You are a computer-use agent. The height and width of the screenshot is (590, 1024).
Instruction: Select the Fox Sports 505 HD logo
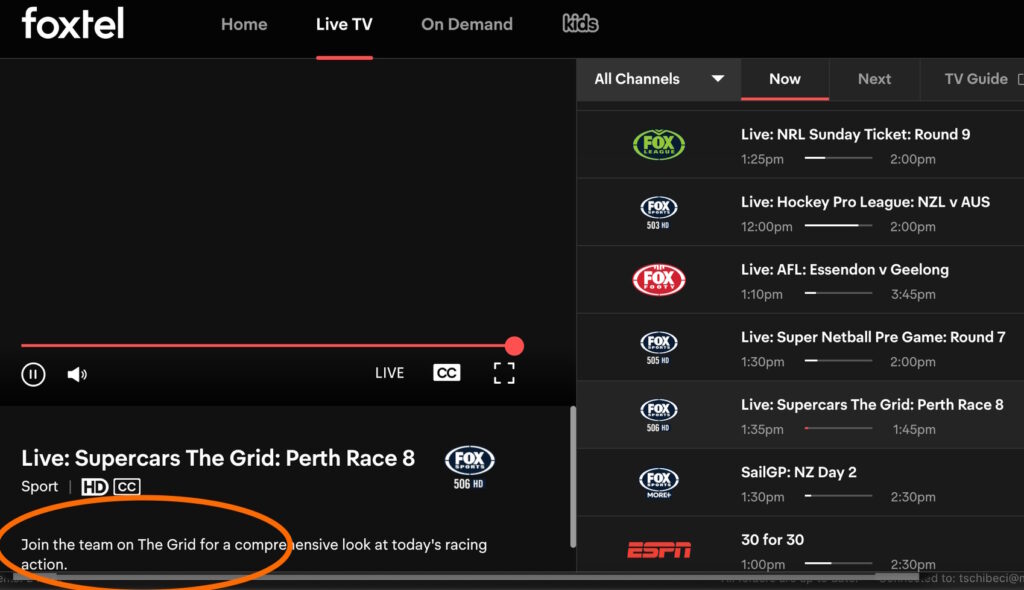click(658, 348)
